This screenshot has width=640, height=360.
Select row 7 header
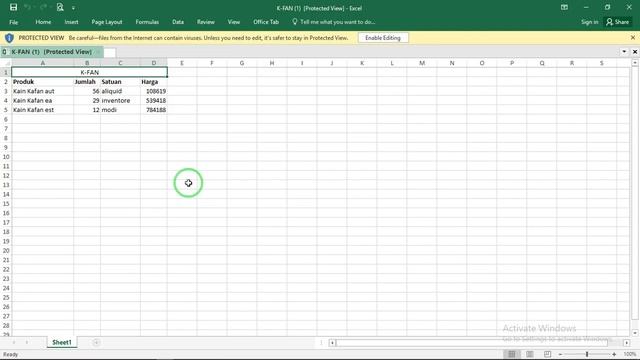point(6,129)
